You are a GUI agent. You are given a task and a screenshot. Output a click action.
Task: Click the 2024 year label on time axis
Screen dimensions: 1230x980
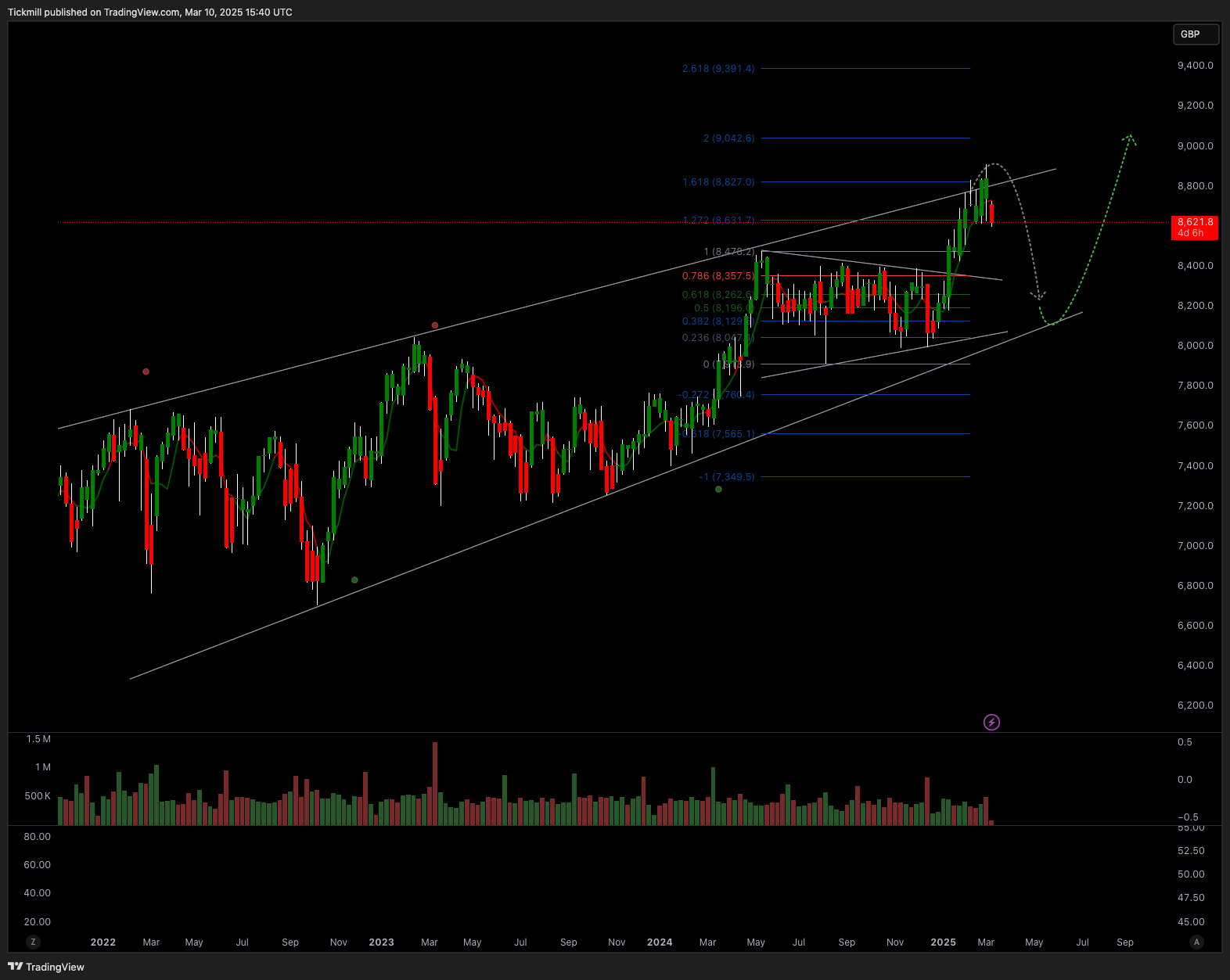point(660,942)
